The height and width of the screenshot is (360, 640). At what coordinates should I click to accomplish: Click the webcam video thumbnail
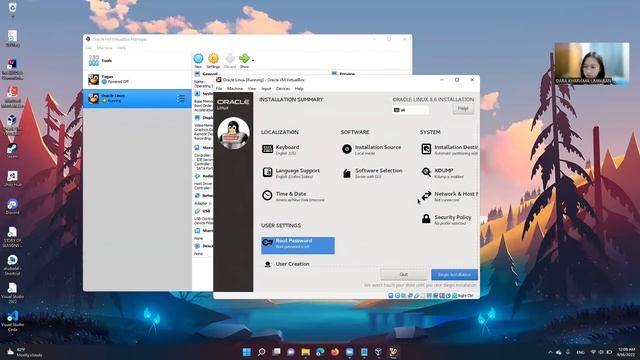point(591,64)
